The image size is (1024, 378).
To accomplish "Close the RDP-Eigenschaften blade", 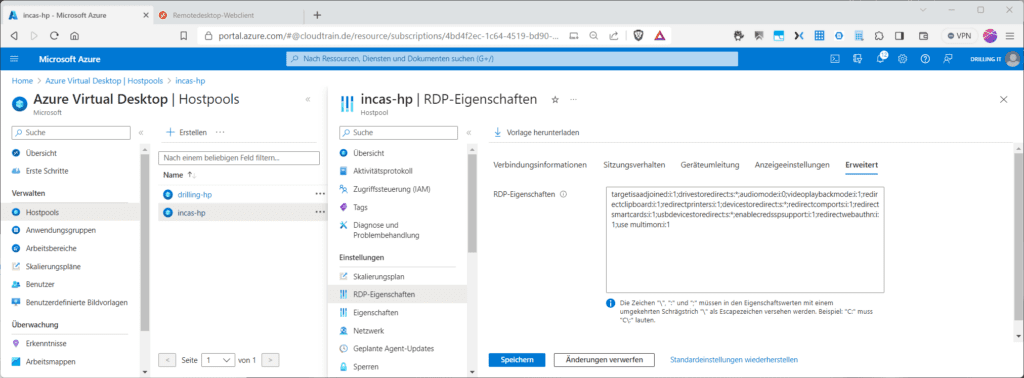I will coord(1004,99).
